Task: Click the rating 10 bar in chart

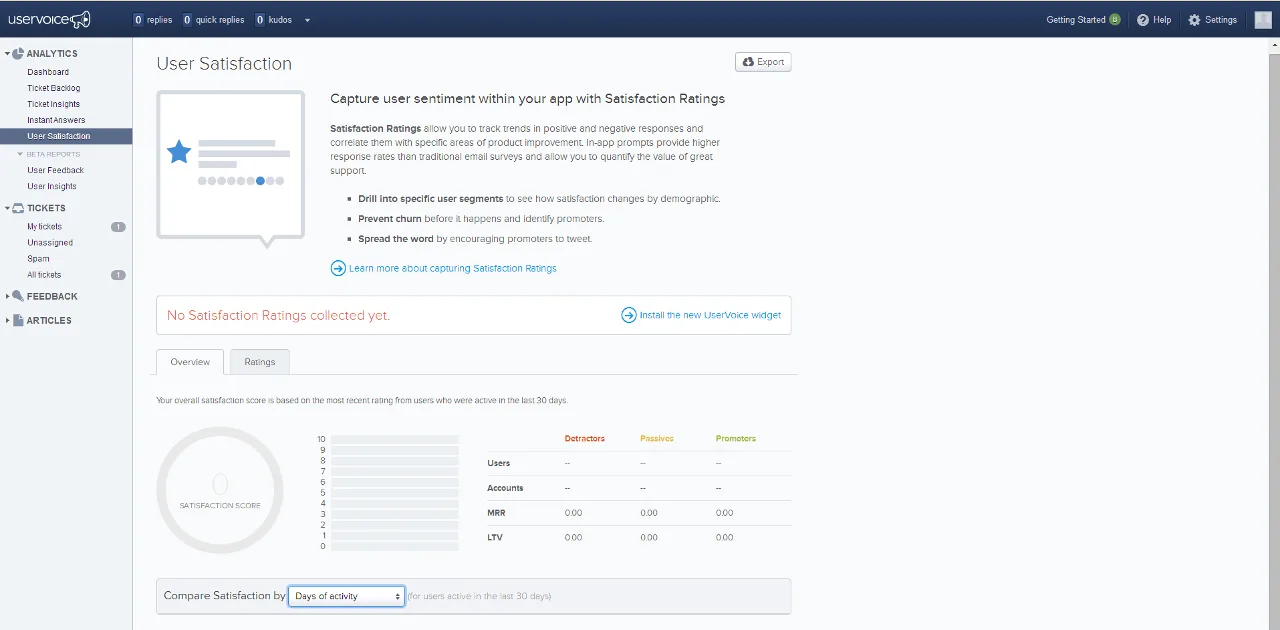Action: click(x=395, y=439)
